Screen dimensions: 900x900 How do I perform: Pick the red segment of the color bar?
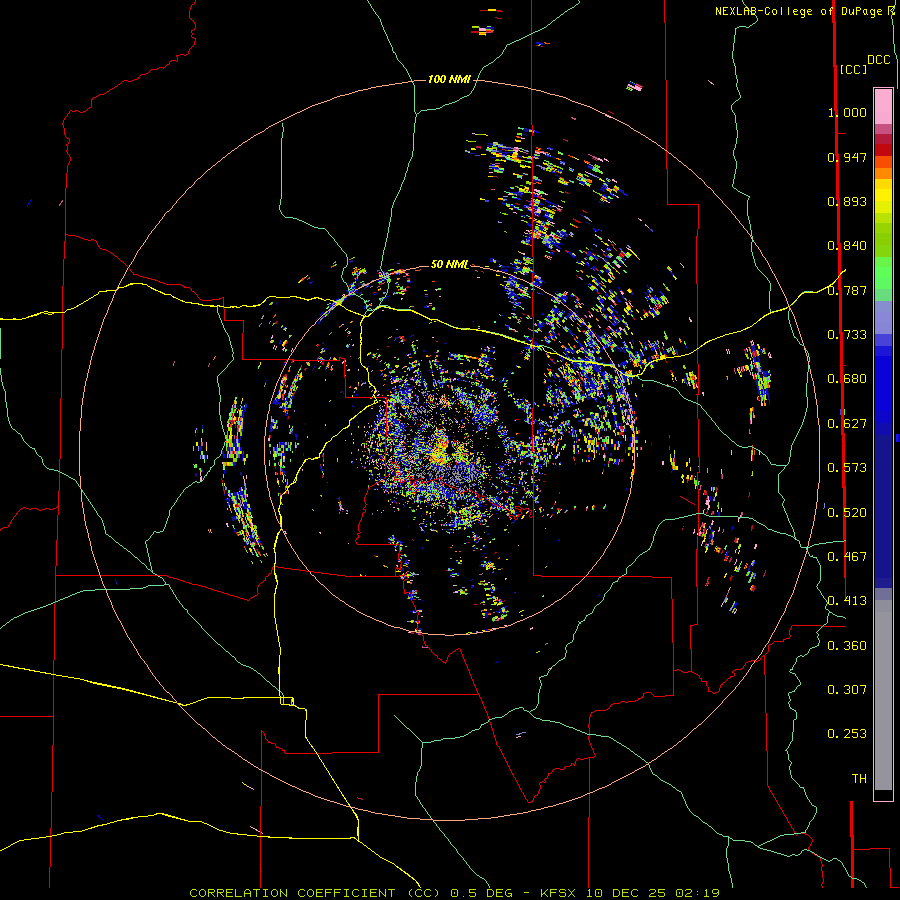883,150
